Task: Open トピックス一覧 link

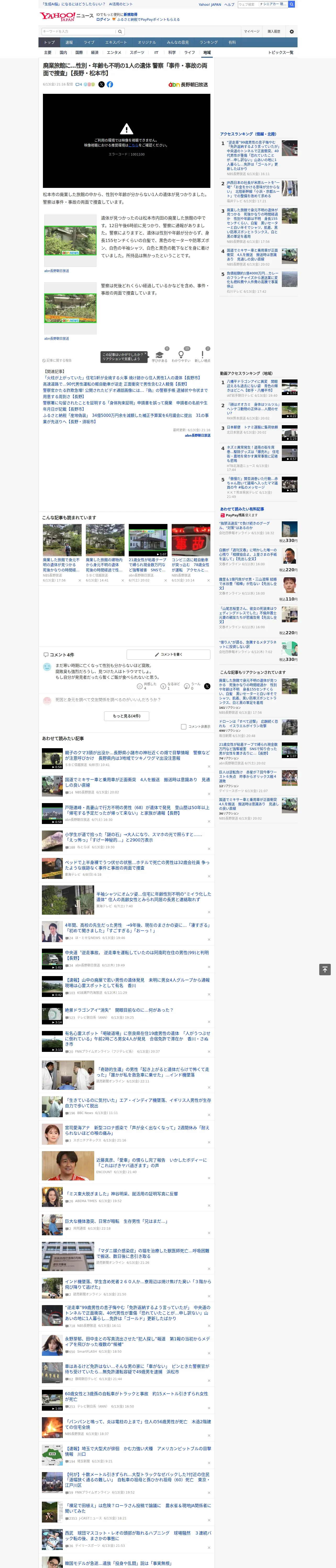Action: tap(281, 52)
